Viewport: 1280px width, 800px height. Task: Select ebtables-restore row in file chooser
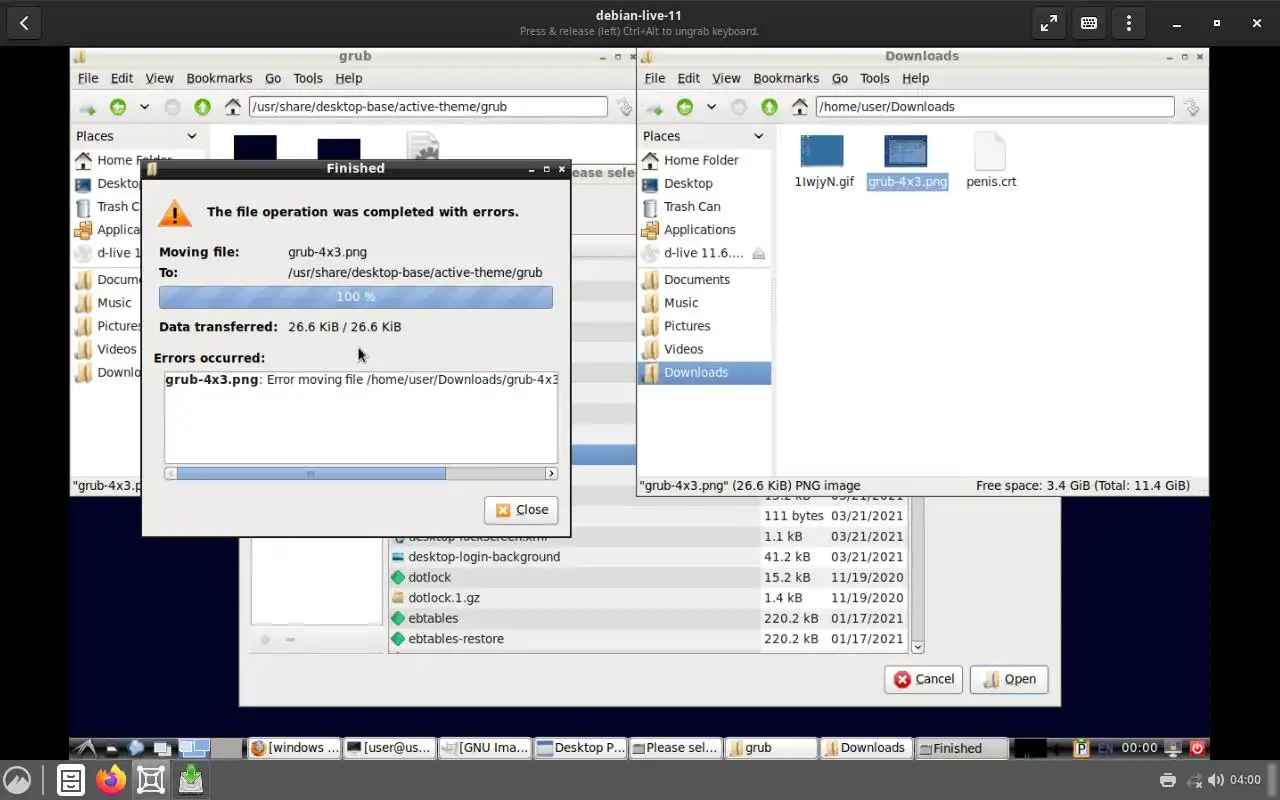point(649,639)
